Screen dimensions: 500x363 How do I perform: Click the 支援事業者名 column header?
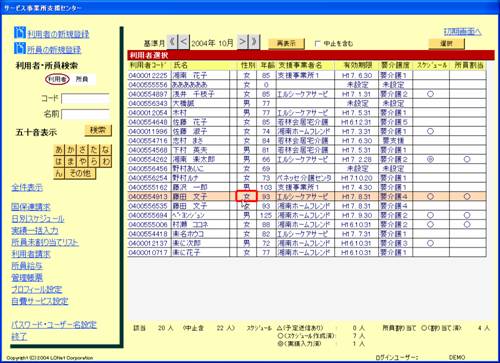click(x=300, y=65)
